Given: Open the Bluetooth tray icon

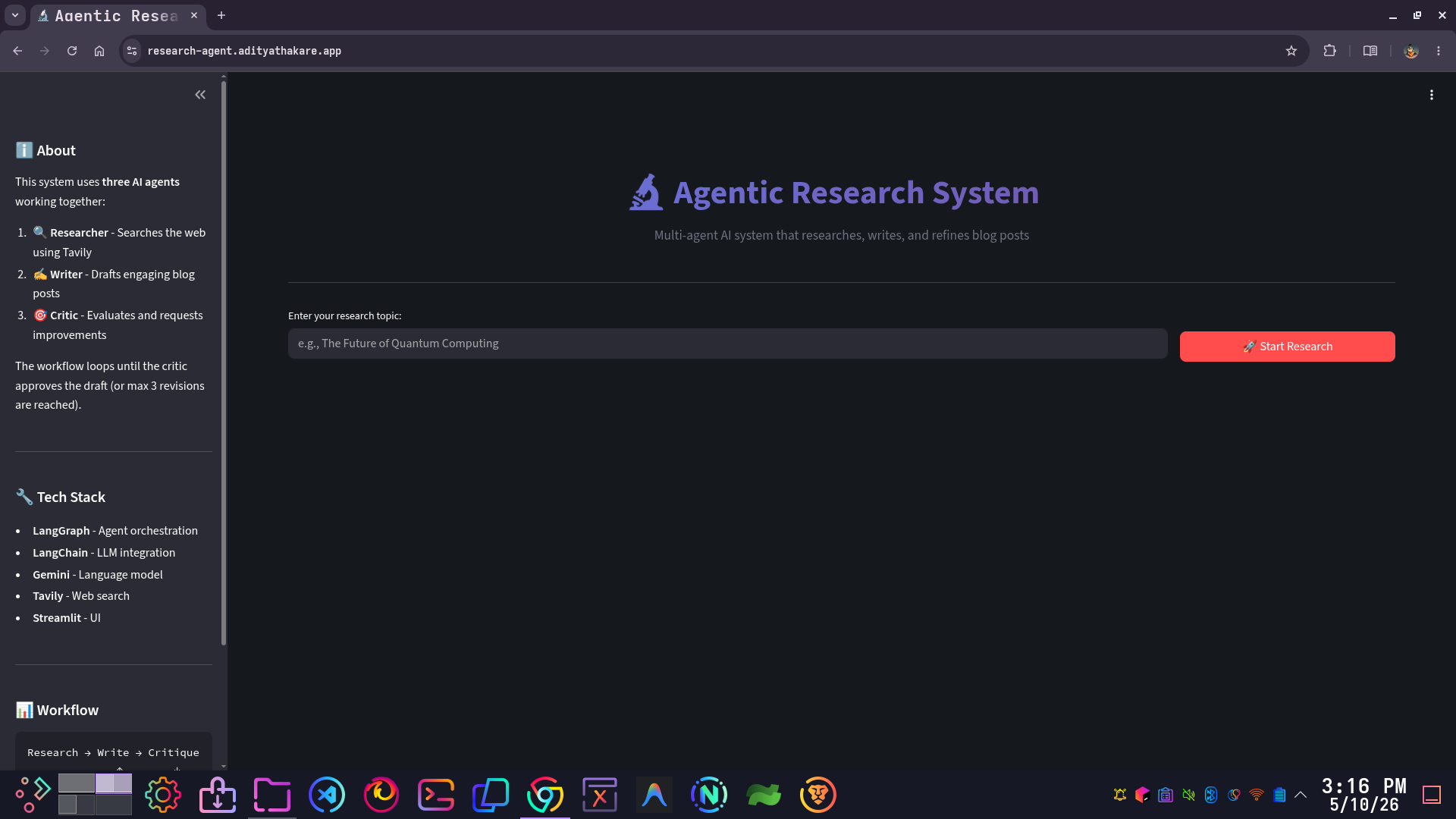Looking at the screenshot, I should (1211, 795).
